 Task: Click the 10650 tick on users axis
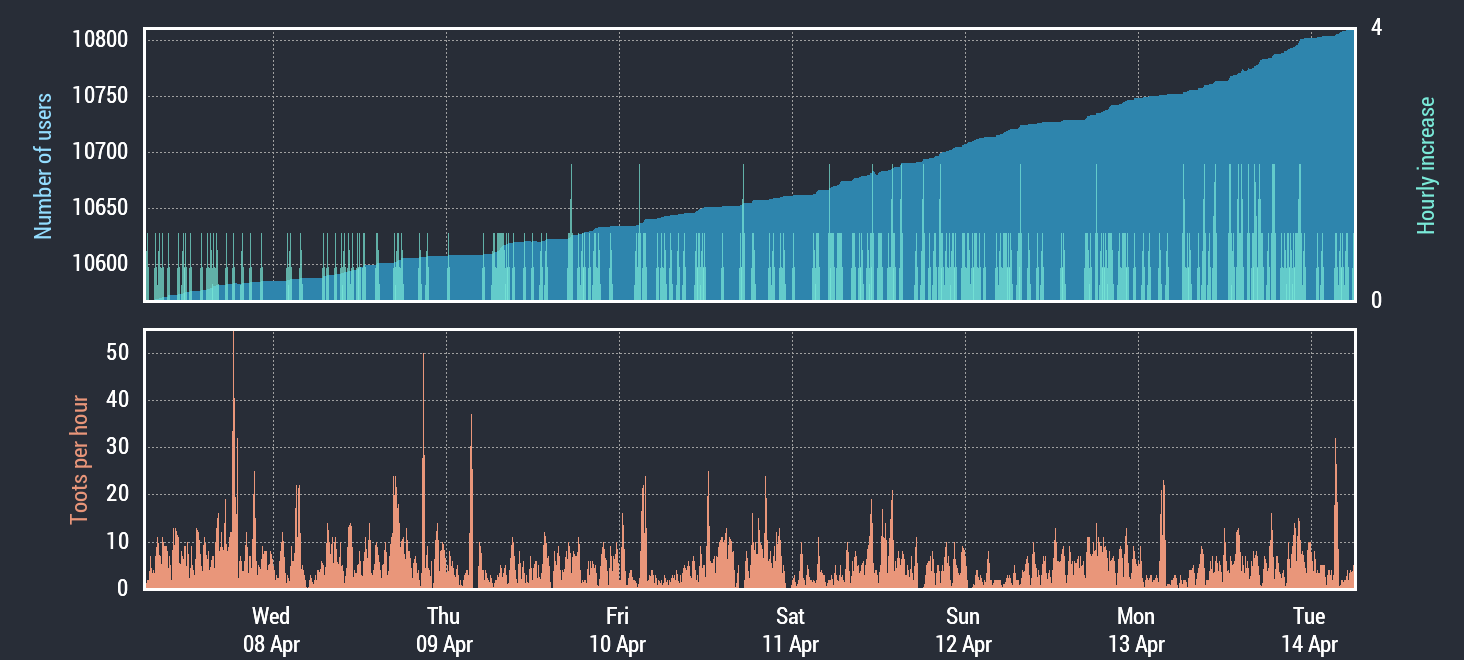click(100, 208)
